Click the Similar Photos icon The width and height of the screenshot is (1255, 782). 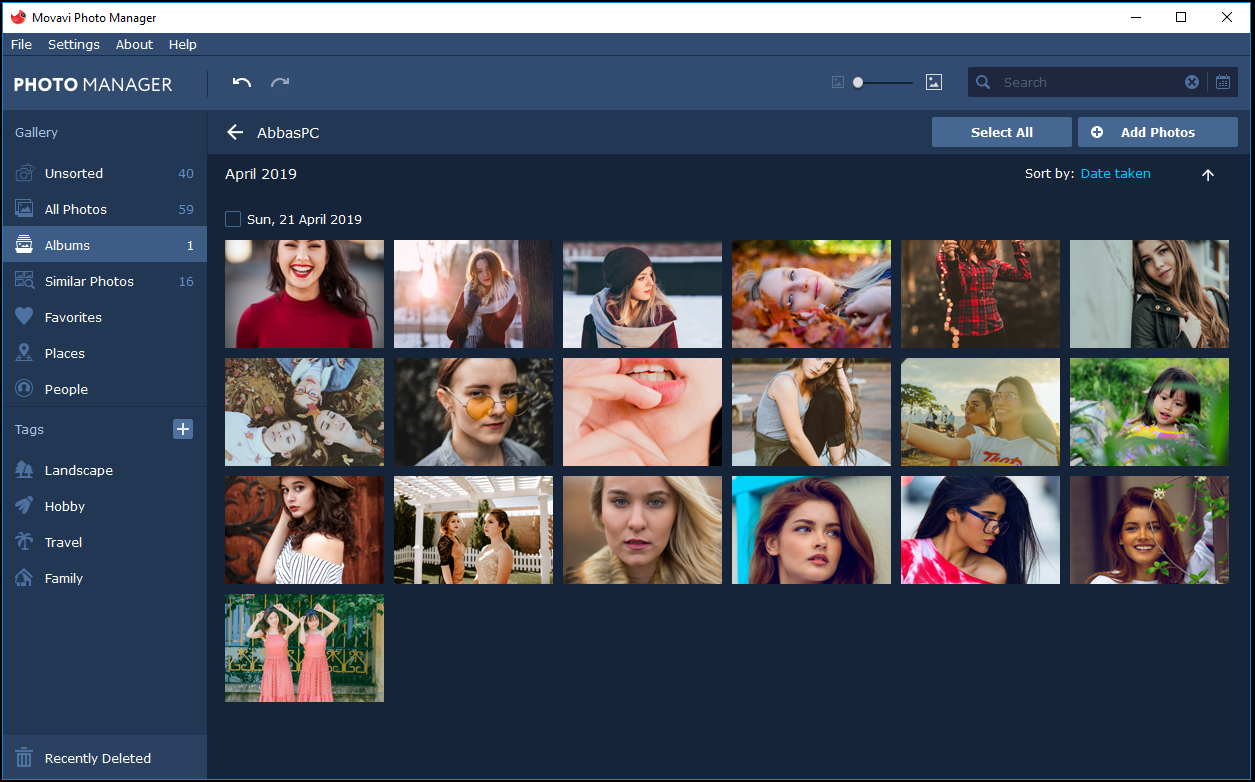(x=24, y=281)
